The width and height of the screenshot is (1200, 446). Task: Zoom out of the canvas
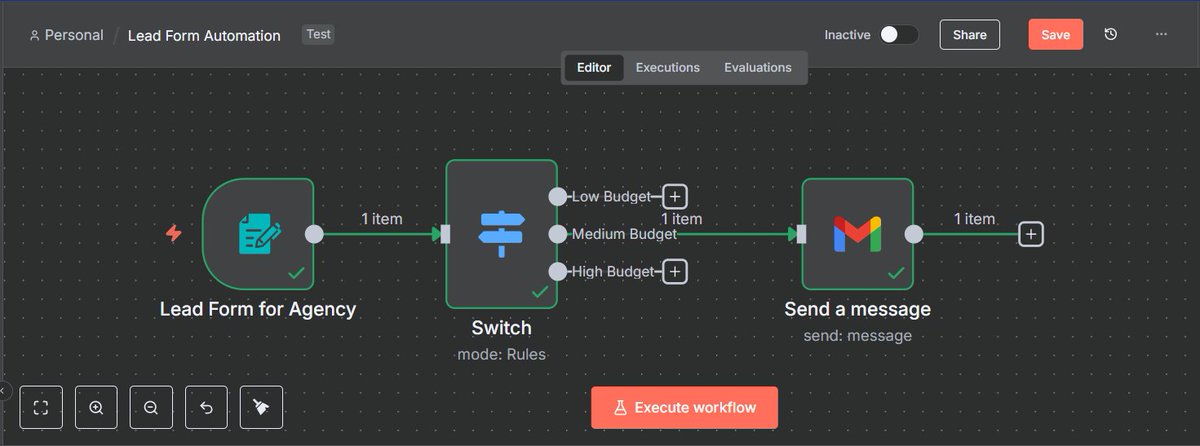point(151,407)
